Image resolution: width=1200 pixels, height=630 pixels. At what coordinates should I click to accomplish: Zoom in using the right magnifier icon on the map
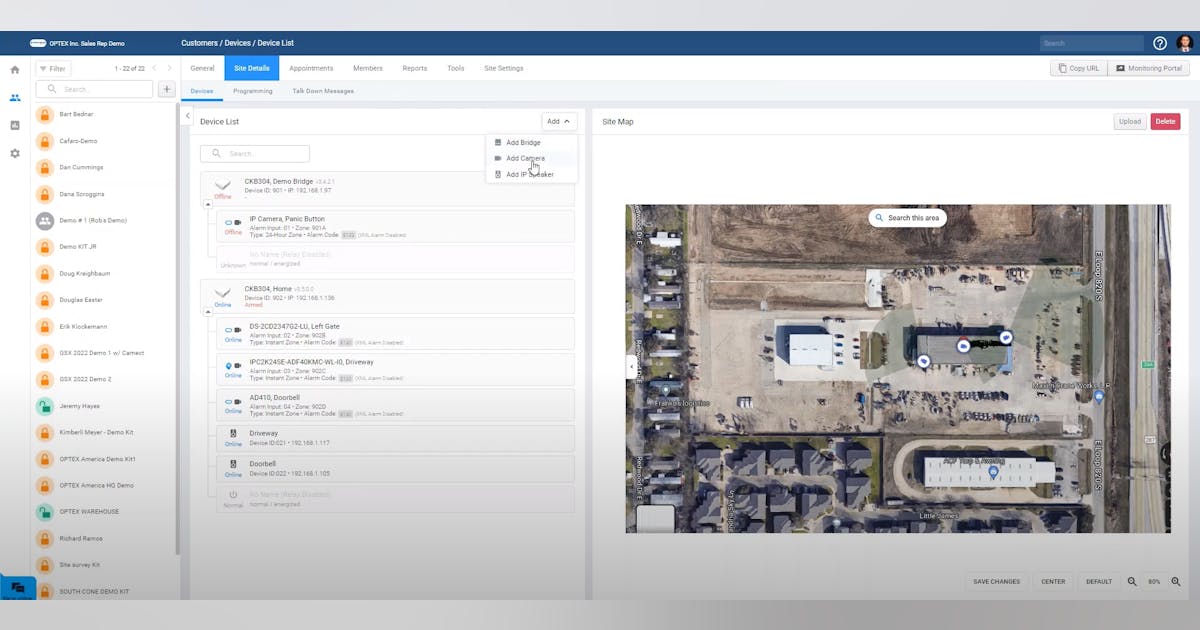coord(1176,581)
